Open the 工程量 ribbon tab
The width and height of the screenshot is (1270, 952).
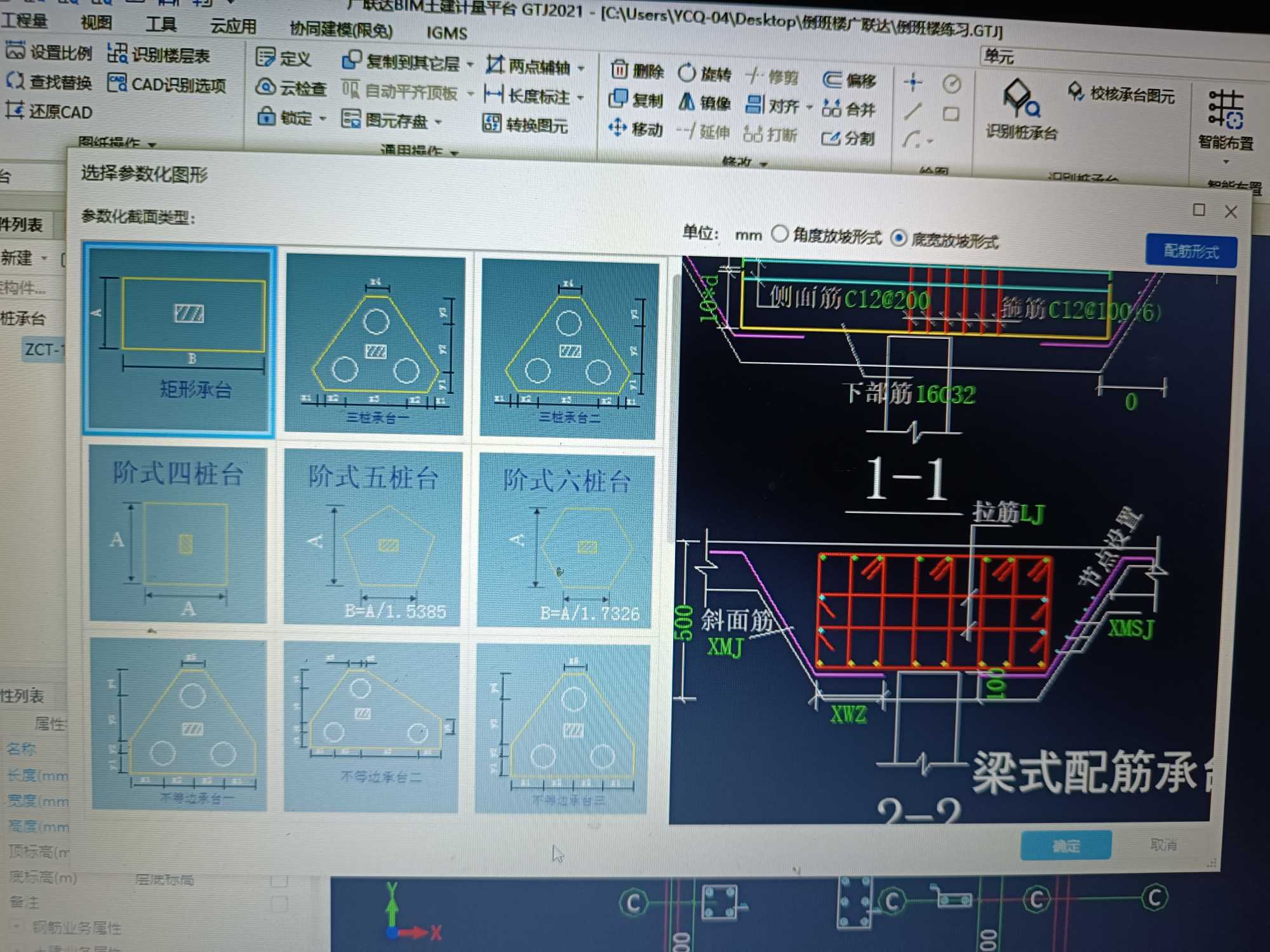point(24,20)
